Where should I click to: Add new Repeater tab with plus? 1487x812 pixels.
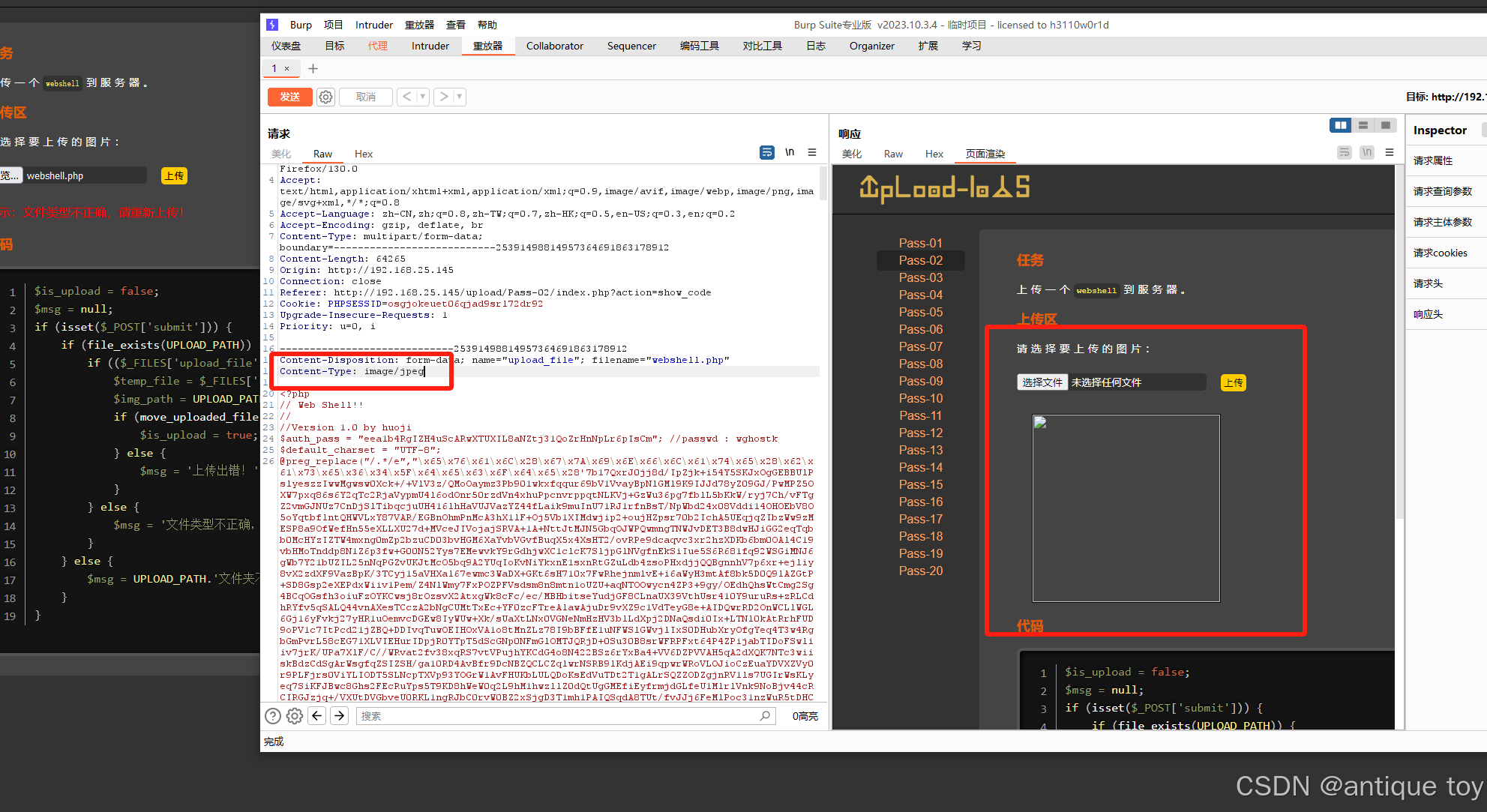[313, 68]
